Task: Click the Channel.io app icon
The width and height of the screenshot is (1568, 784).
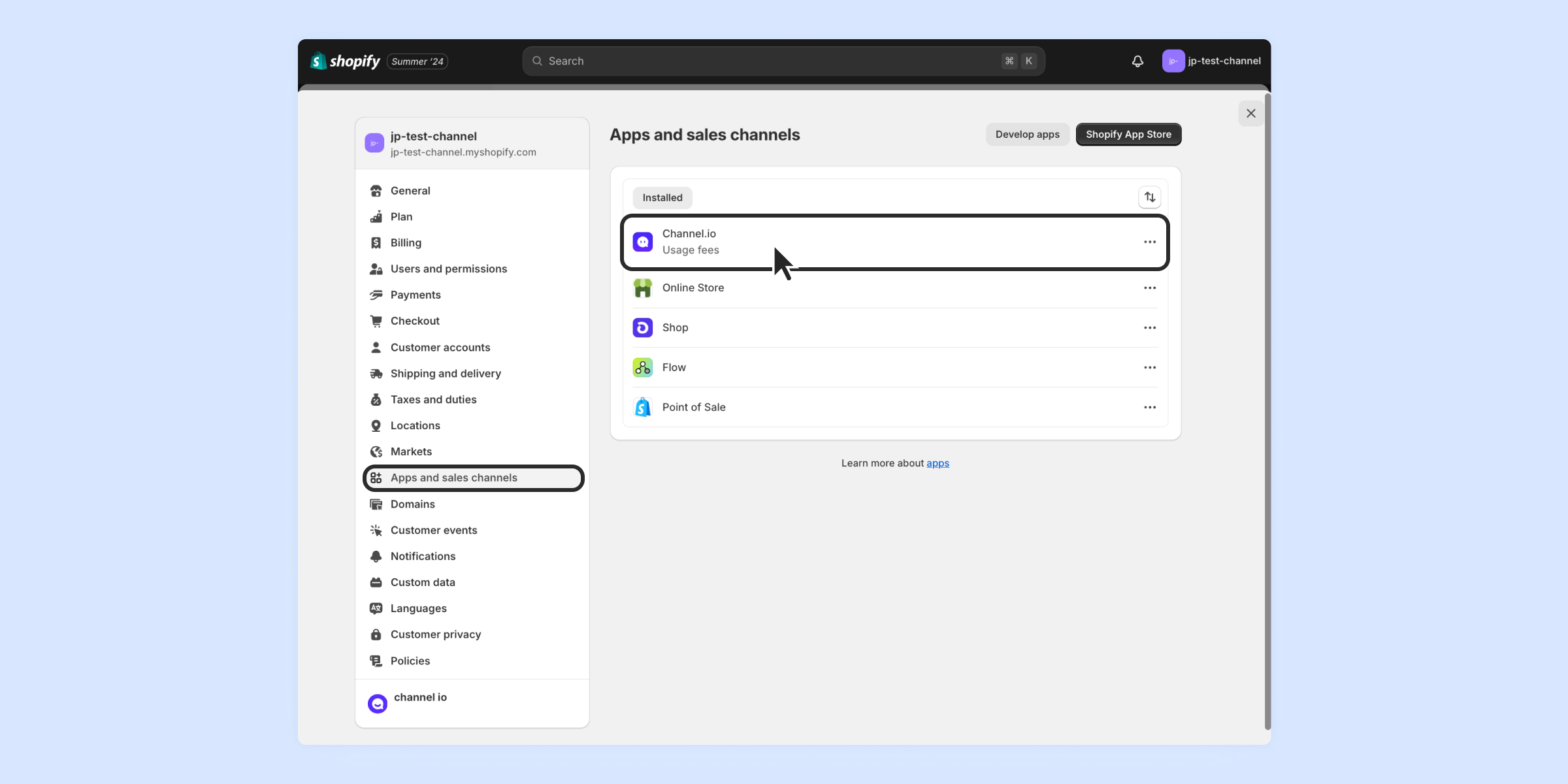Action: click(643, 242)
